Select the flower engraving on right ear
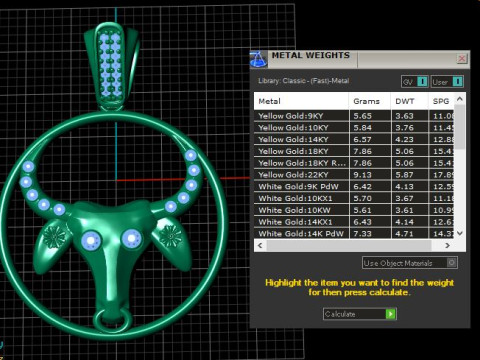 (171, 236)
